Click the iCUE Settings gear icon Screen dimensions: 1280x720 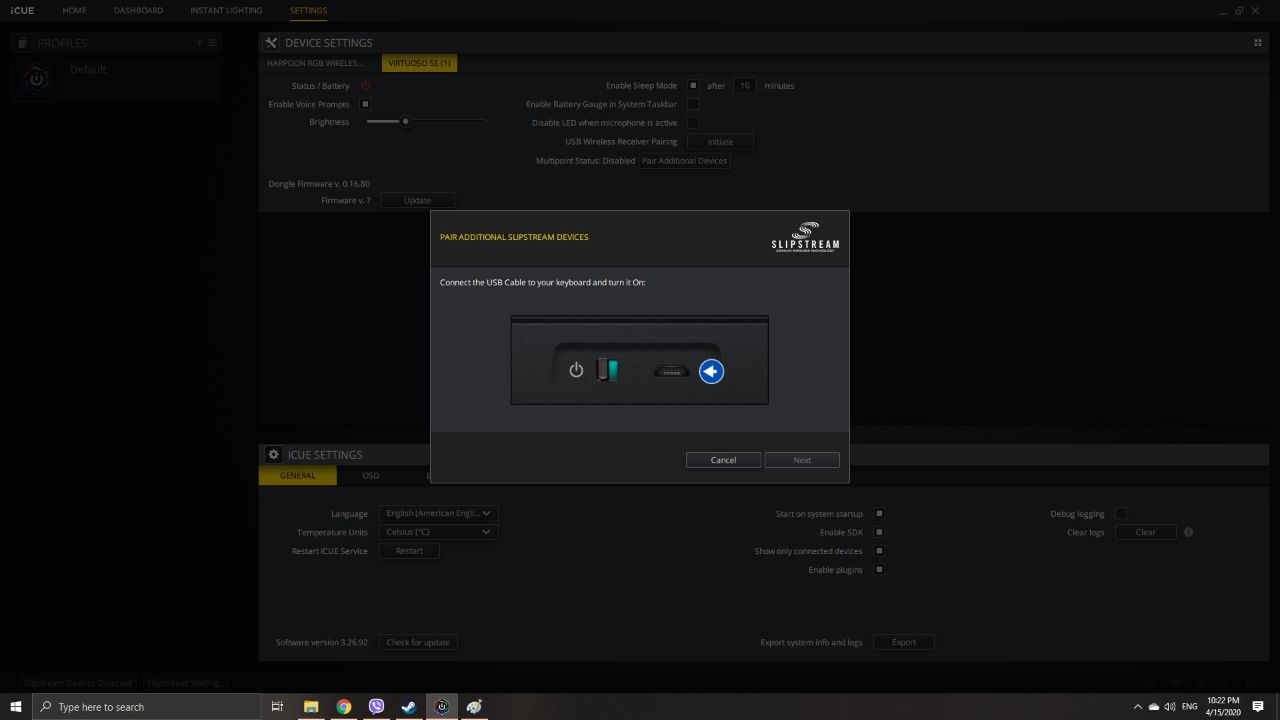(273, 454)
